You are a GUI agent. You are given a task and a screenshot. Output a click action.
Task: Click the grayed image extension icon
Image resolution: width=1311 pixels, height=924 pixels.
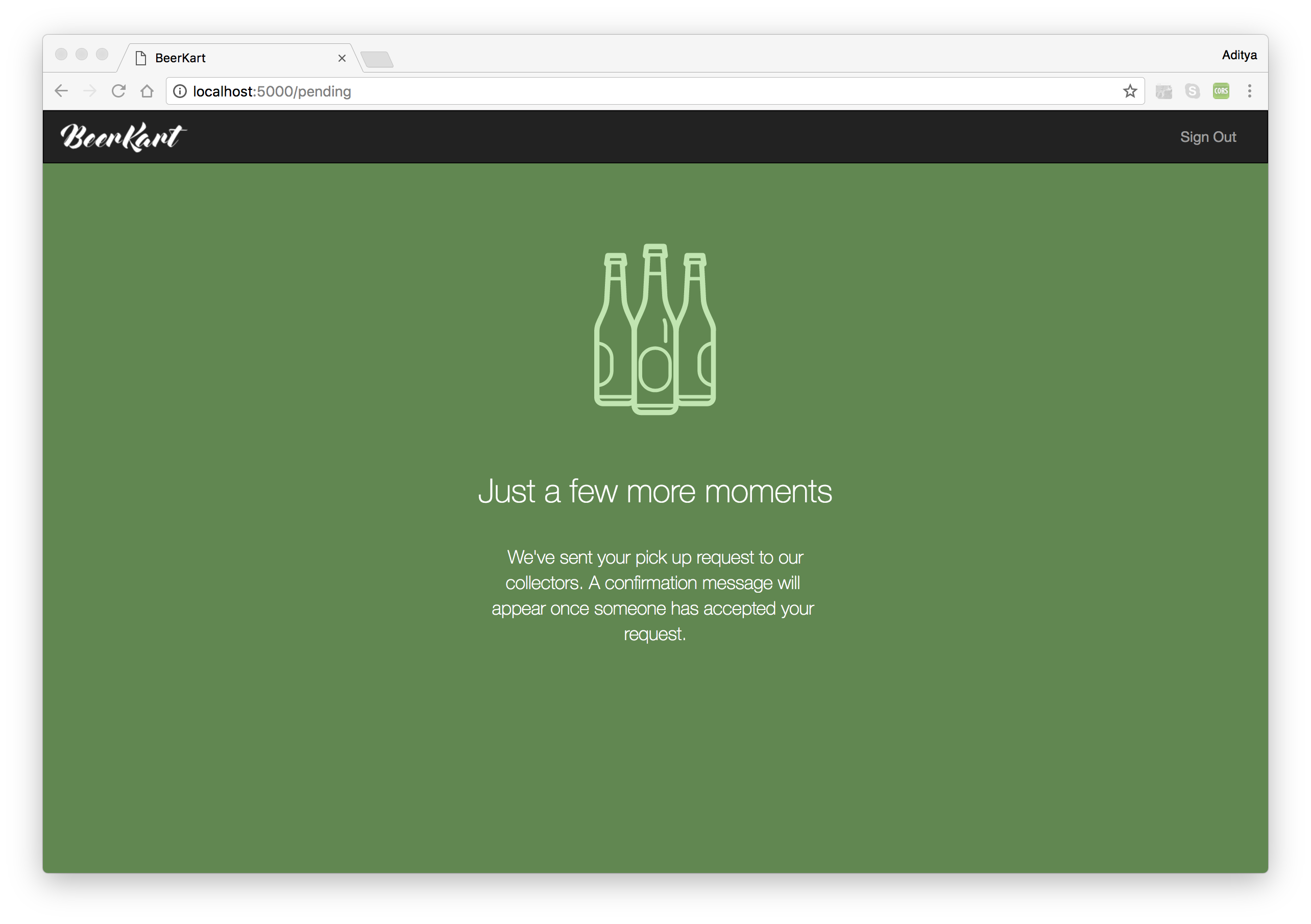(1163, 91)
